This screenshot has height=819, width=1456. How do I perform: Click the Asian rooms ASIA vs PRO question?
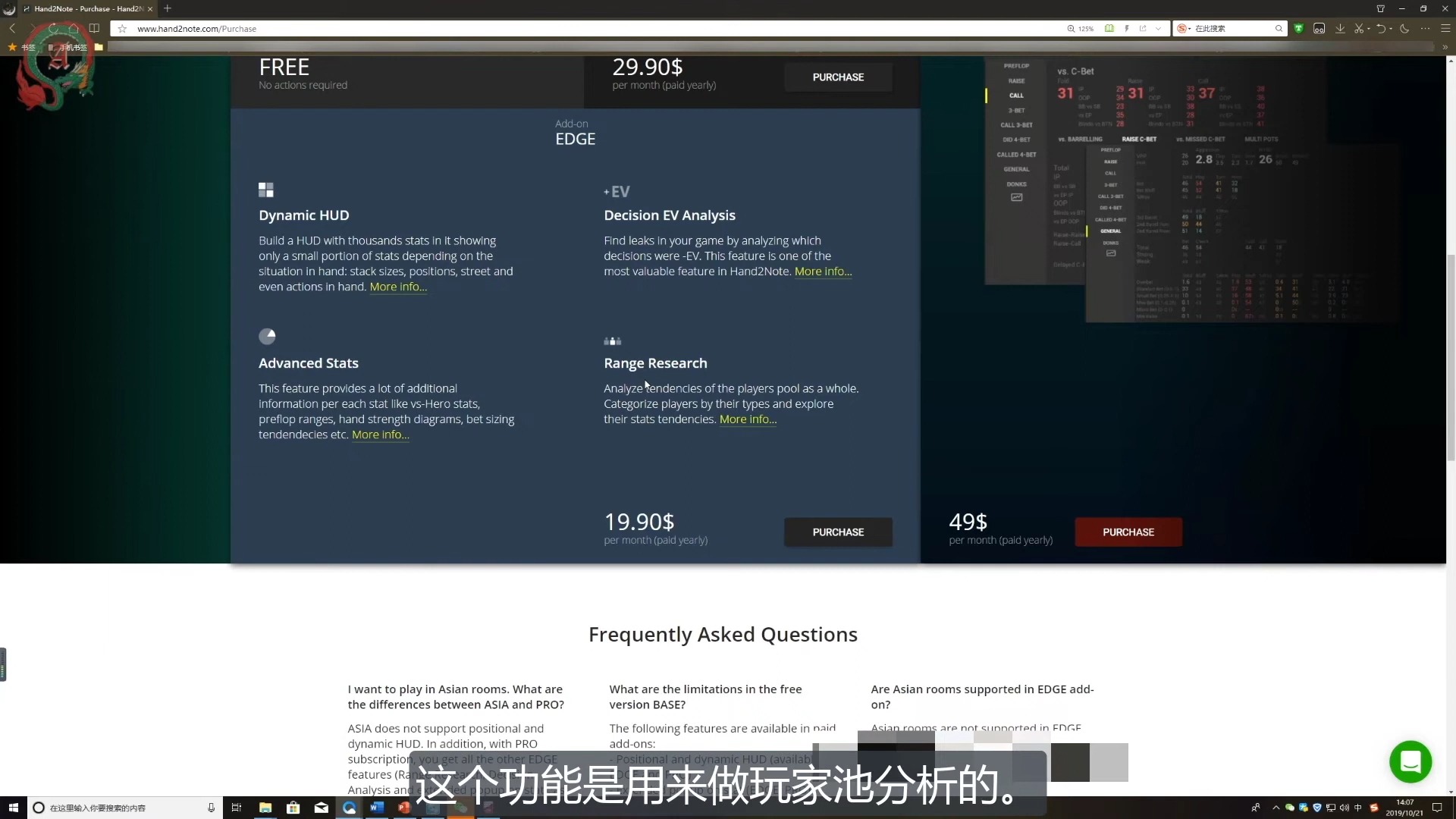click(456, 697)
